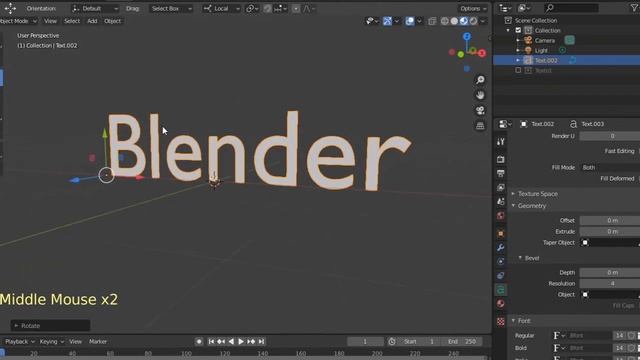Toggle the Collection visibility checkbox
Image resolution: width=640 pixels, height=360 pixels.
point(518,30)
